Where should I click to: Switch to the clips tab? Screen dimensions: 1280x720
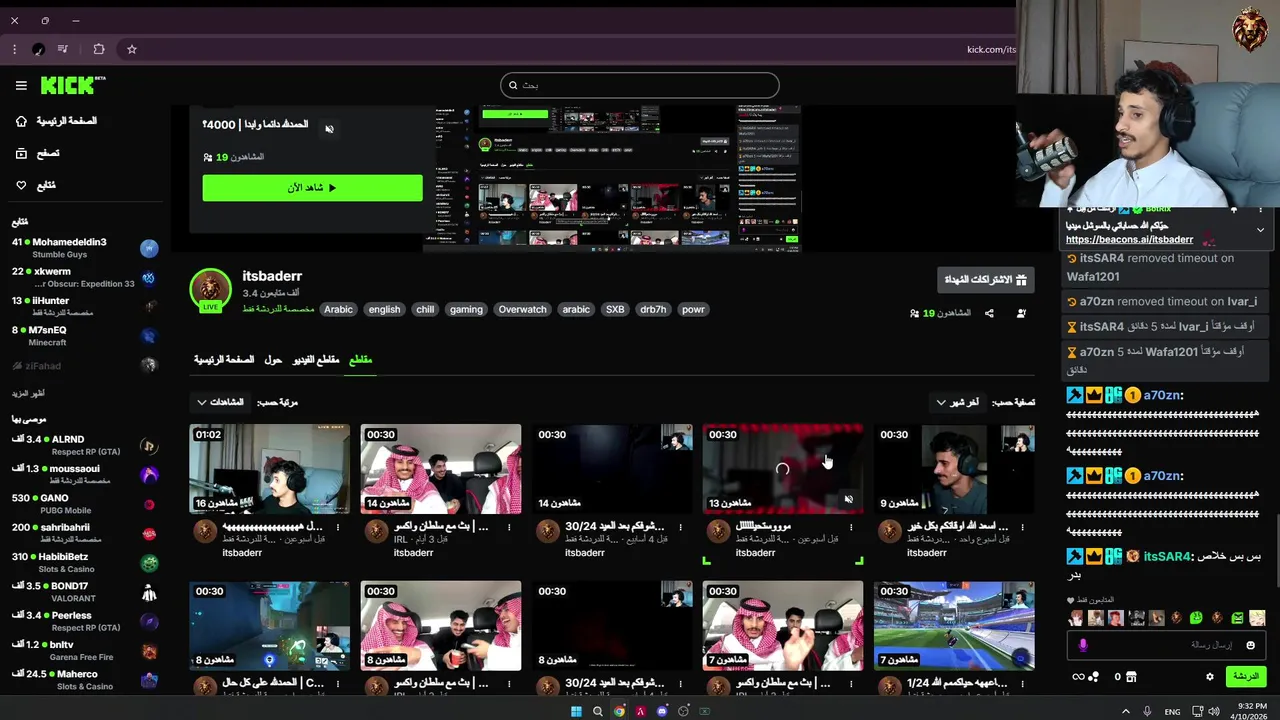click(360, 359)
